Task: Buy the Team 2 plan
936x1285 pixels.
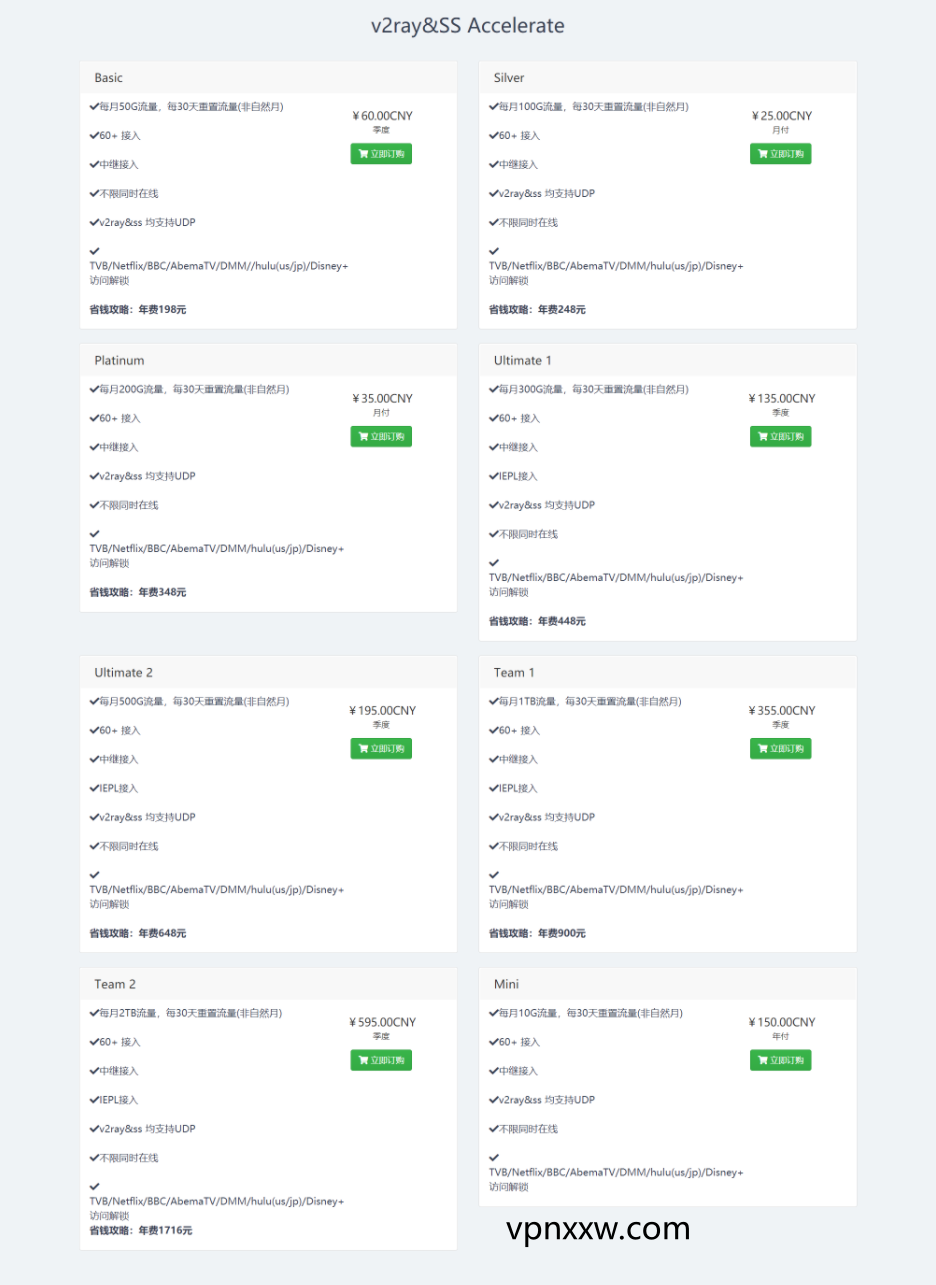Action: pos(381,1061)
